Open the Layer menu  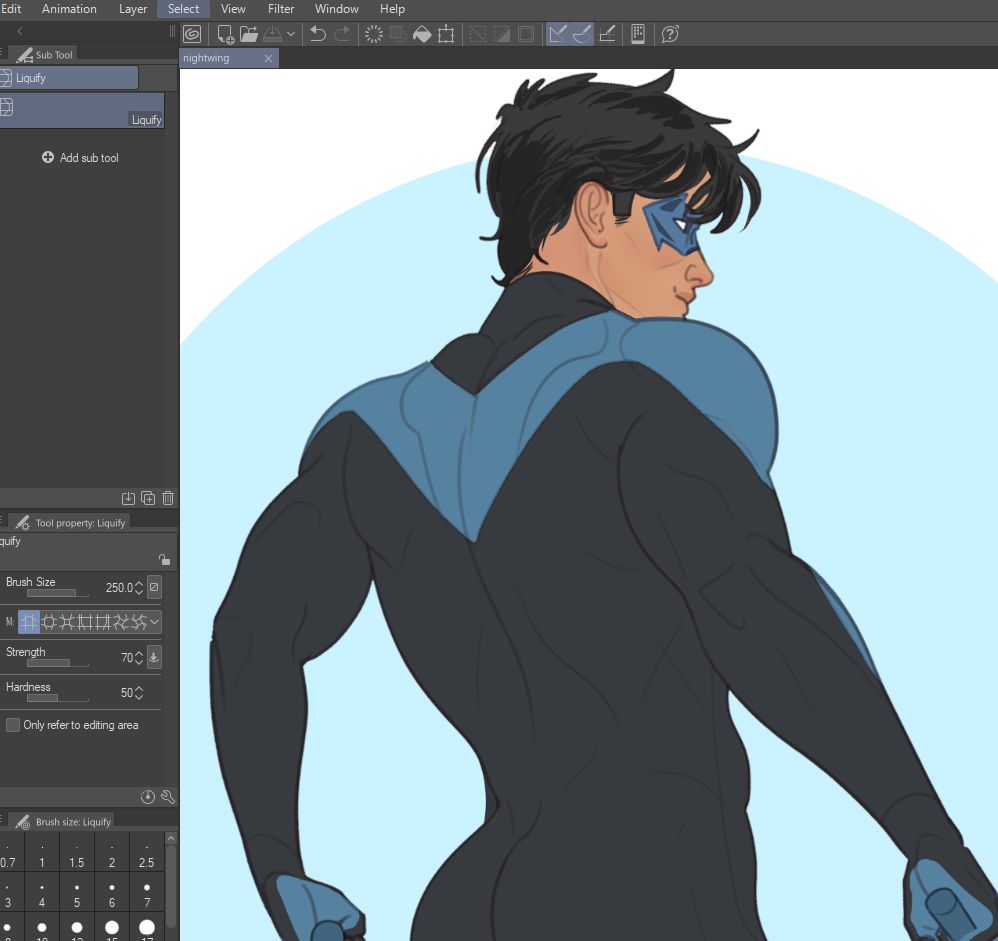(x=133, y=9)
